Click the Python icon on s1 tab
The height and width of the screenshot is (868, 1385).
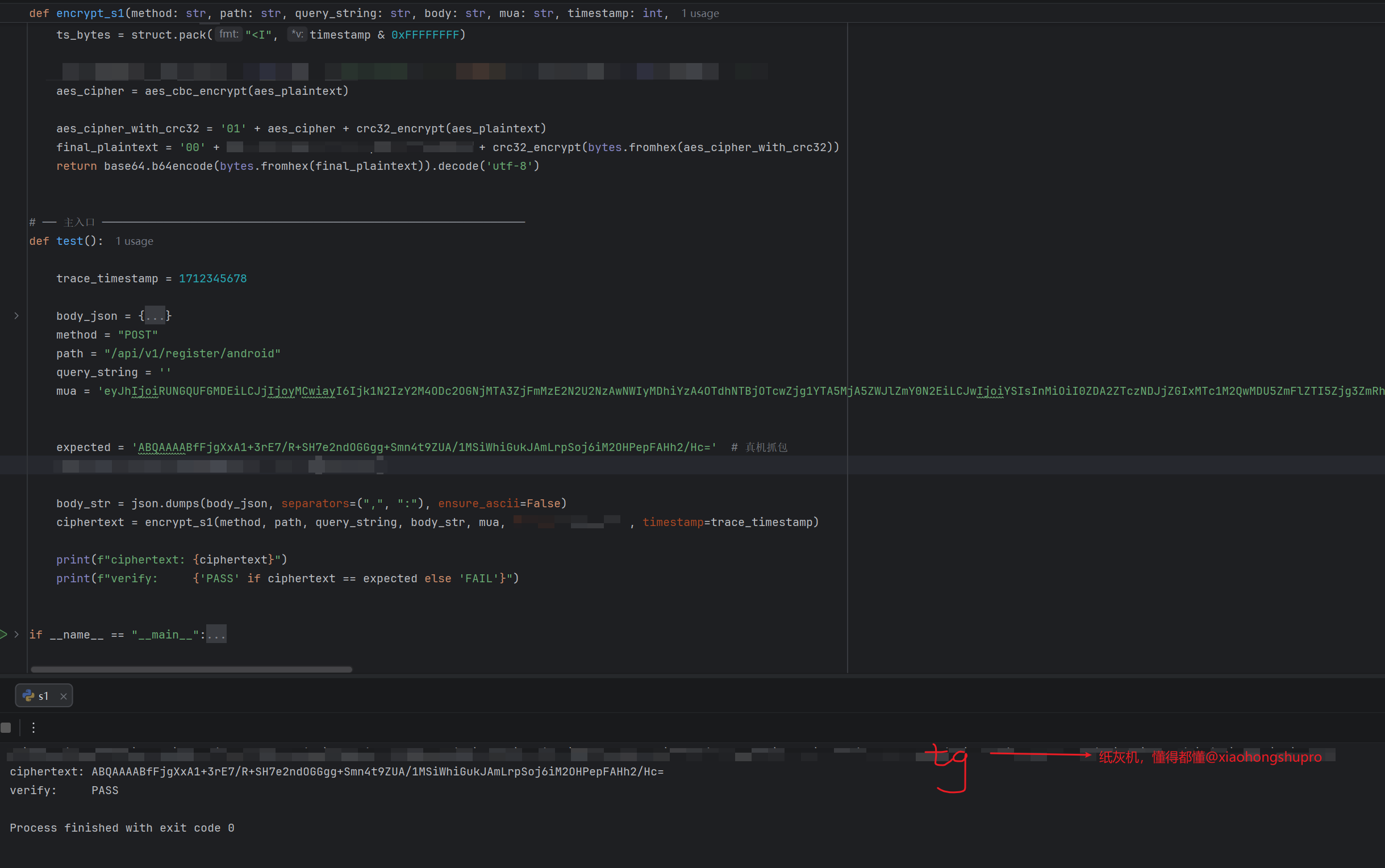point(28,696)
